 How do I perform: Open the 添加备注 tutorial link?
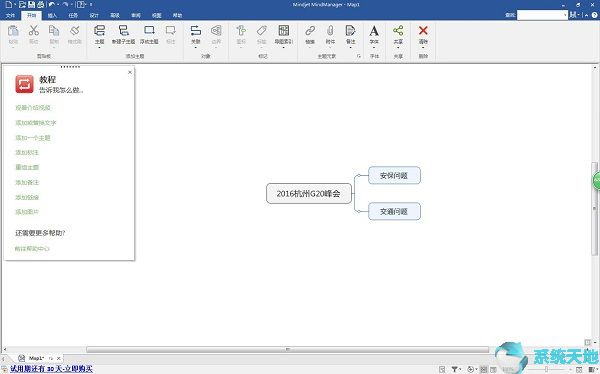click(27, 182)
